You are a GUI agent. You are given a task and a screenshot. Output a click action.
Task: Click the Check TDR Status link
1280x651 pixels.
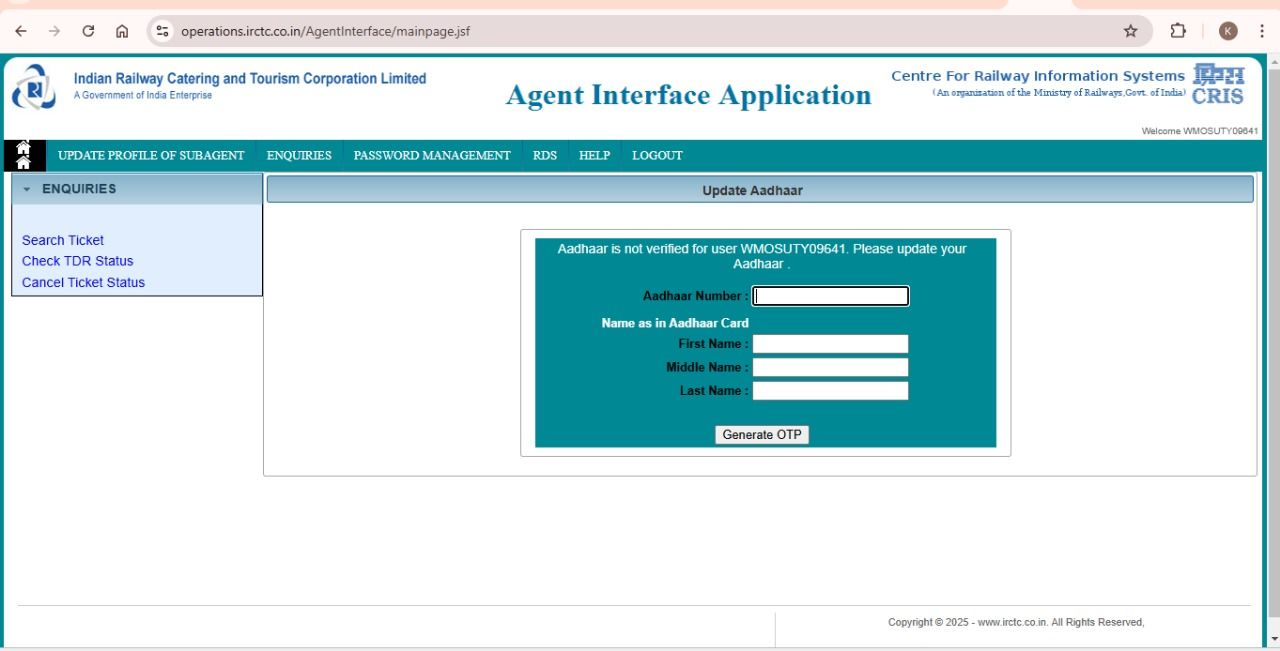pos(77,261)
